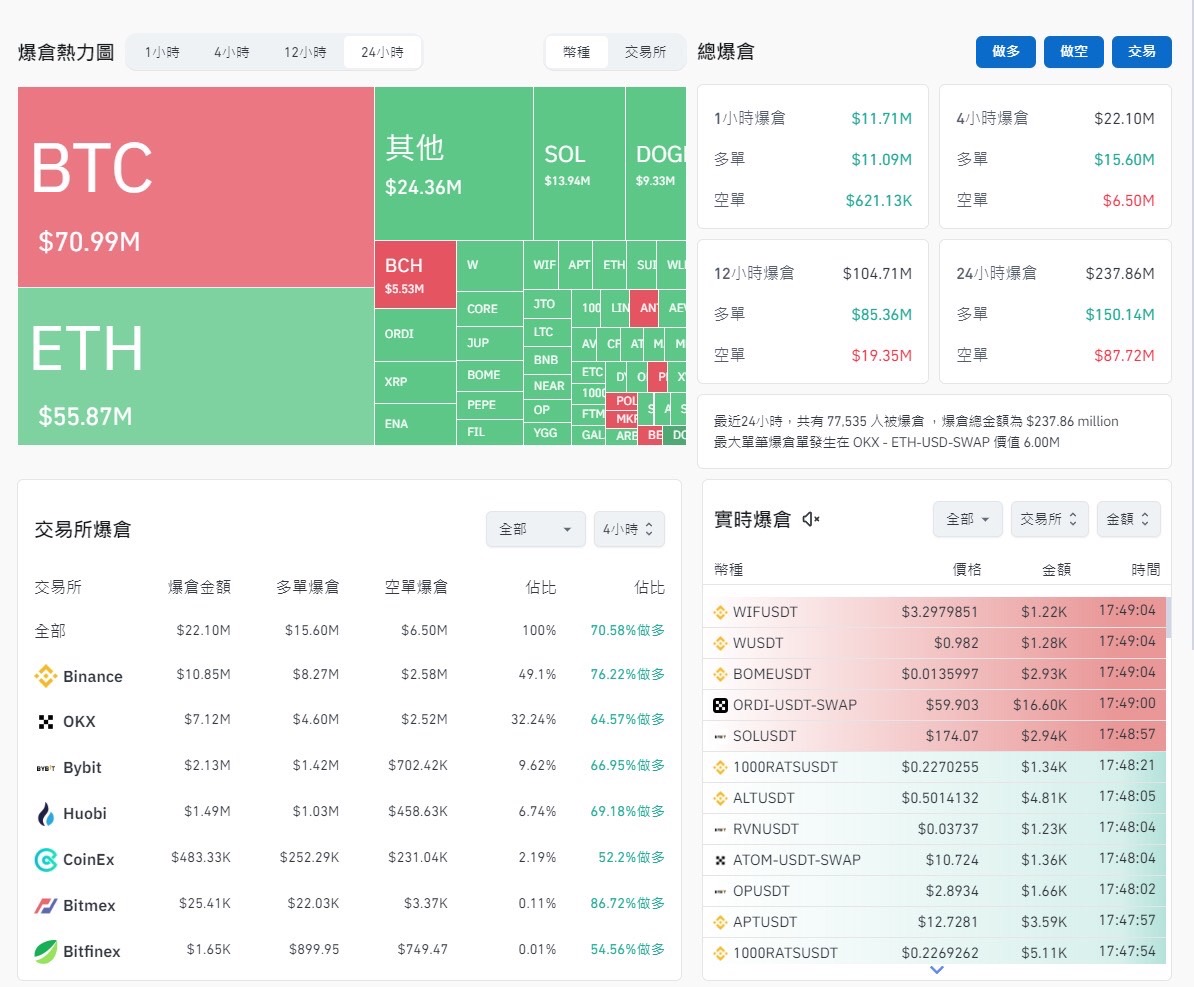The height and width of the screenshot is (987, 1194).
Task: Switch heatmap view to 幣種 mode
Action: pos(577,52)
